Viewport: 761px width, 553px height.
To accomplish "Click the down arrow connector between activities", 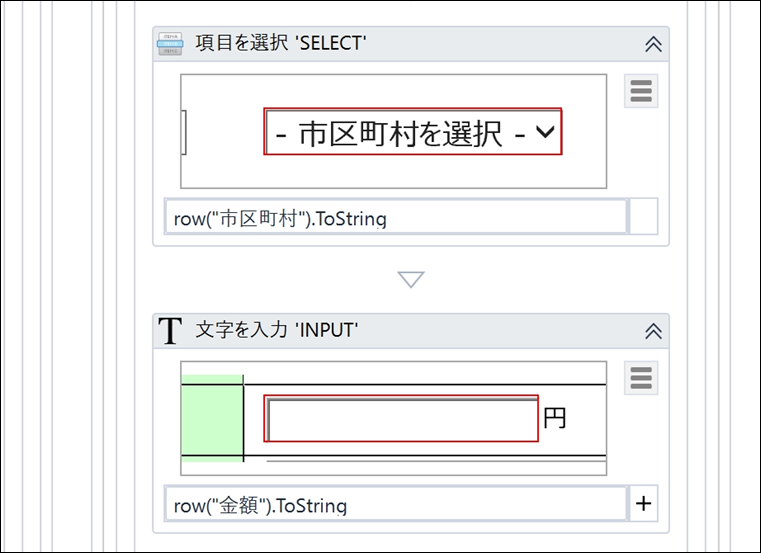I will (411, 279).
